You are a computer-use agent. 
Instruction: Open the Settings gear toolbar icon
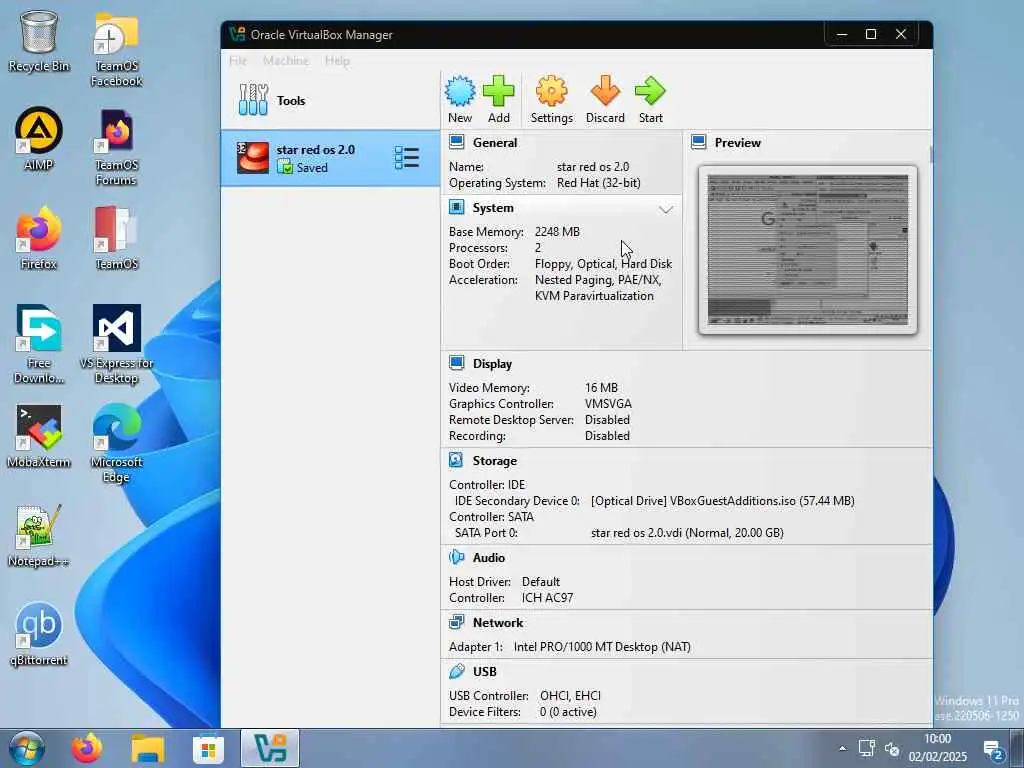(x=551, y=91)
